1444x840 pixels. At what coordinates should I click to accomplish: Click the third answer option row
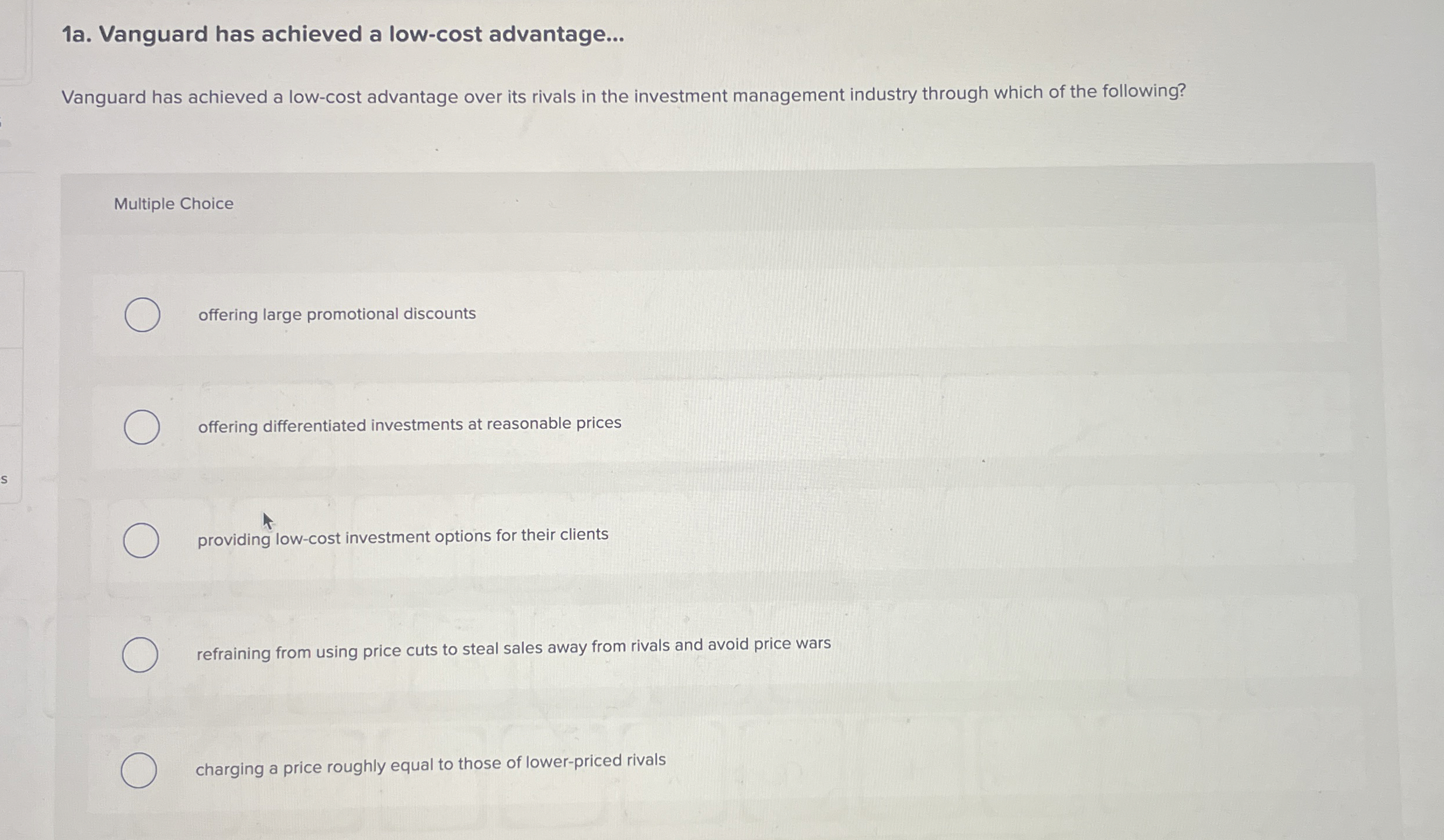click(x=700, y=540)
